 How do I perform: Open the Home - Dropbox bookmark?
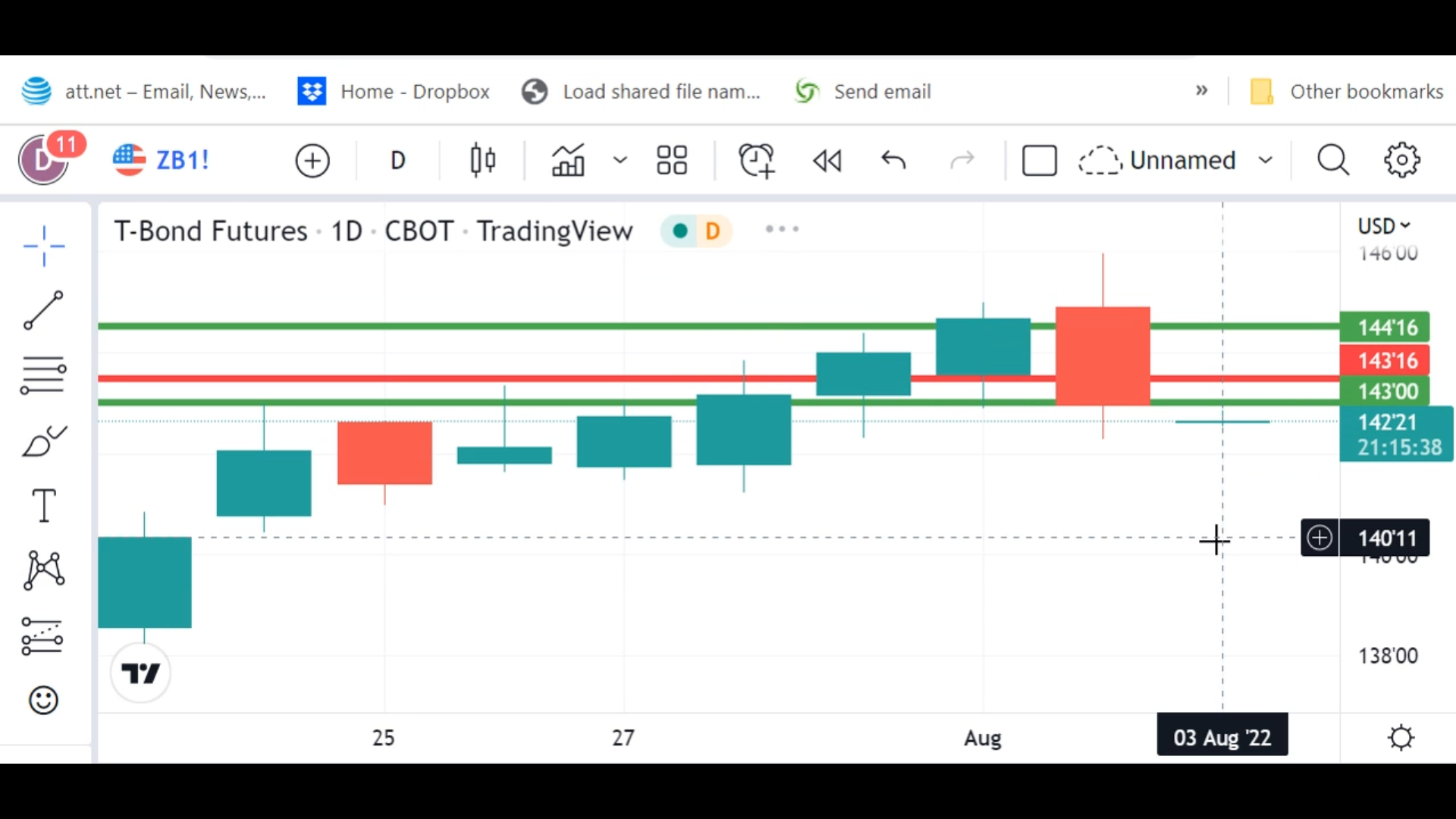click(394, 91)
